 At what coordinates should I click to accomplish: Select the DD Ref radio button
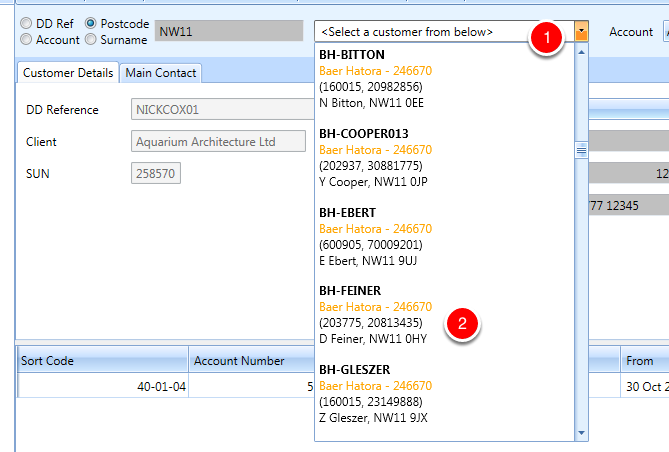(x=26, y=23)
